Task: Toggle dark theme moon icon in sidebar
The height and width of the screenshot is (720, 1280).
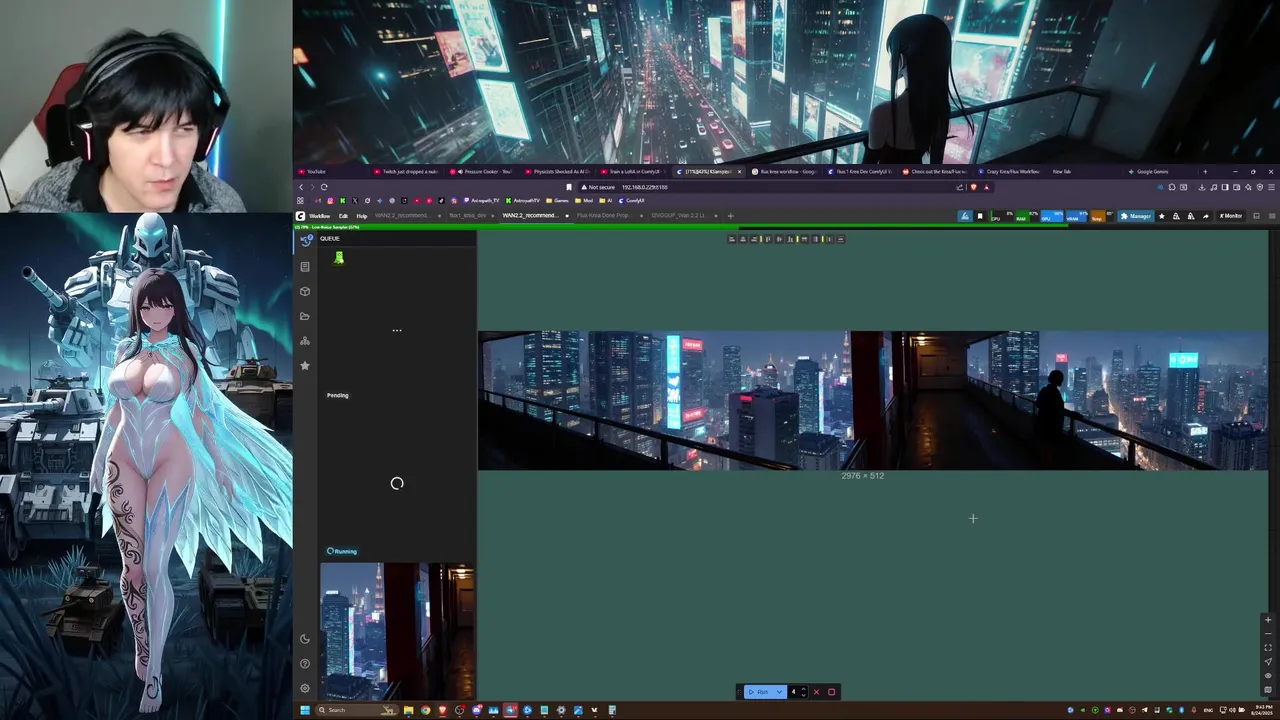Action: 305,639
